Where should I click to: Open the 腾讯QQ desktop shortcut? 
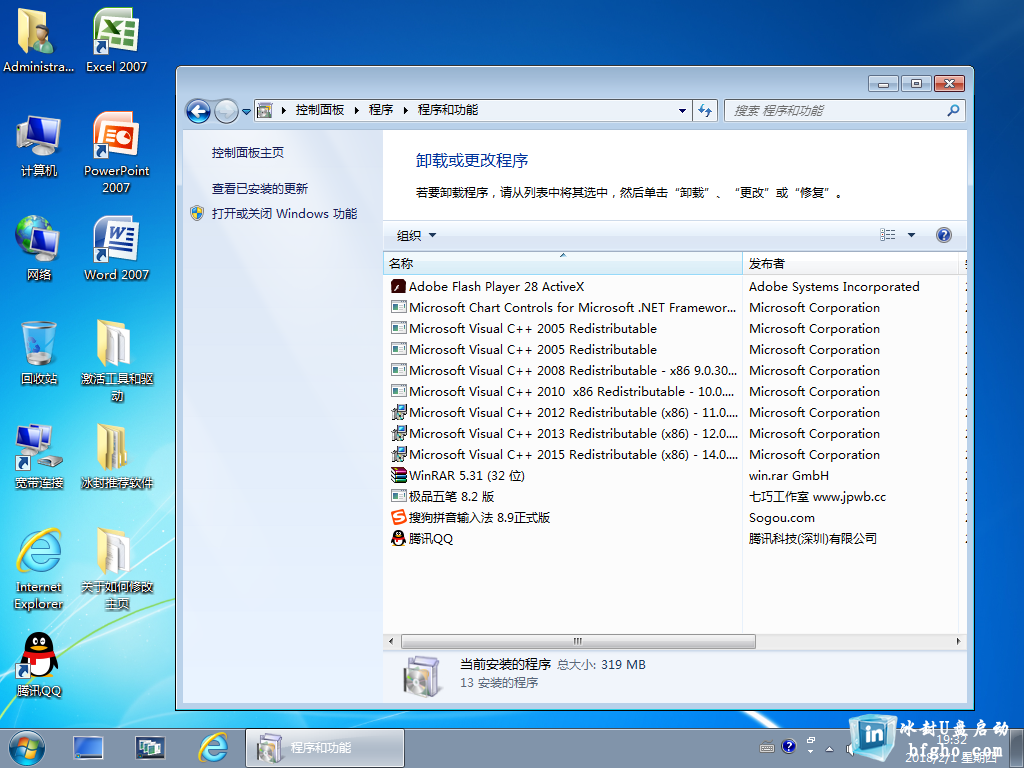[x=39, y=665]
